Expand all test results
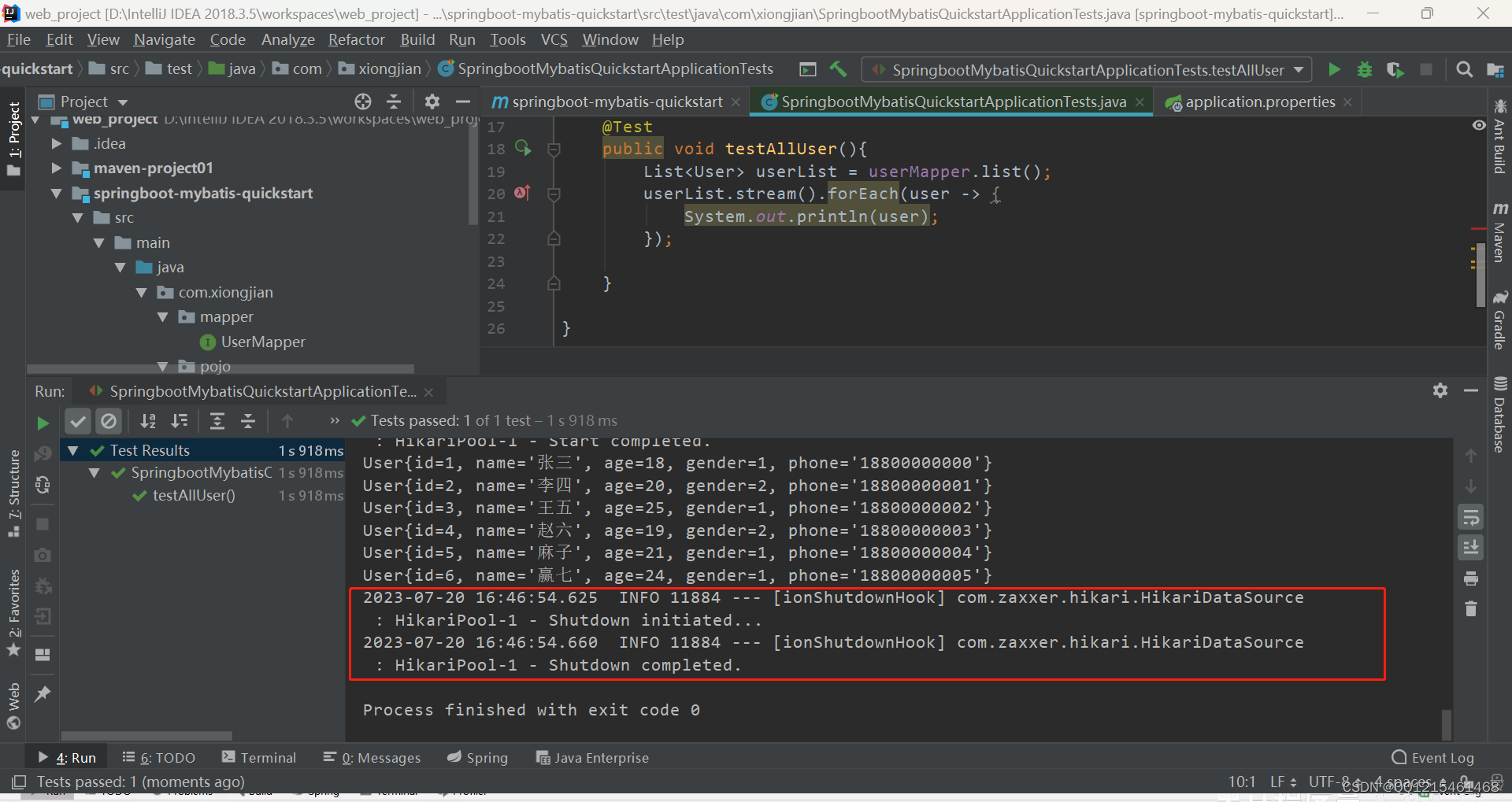The image size is (1512, 802). pos(217,421)
